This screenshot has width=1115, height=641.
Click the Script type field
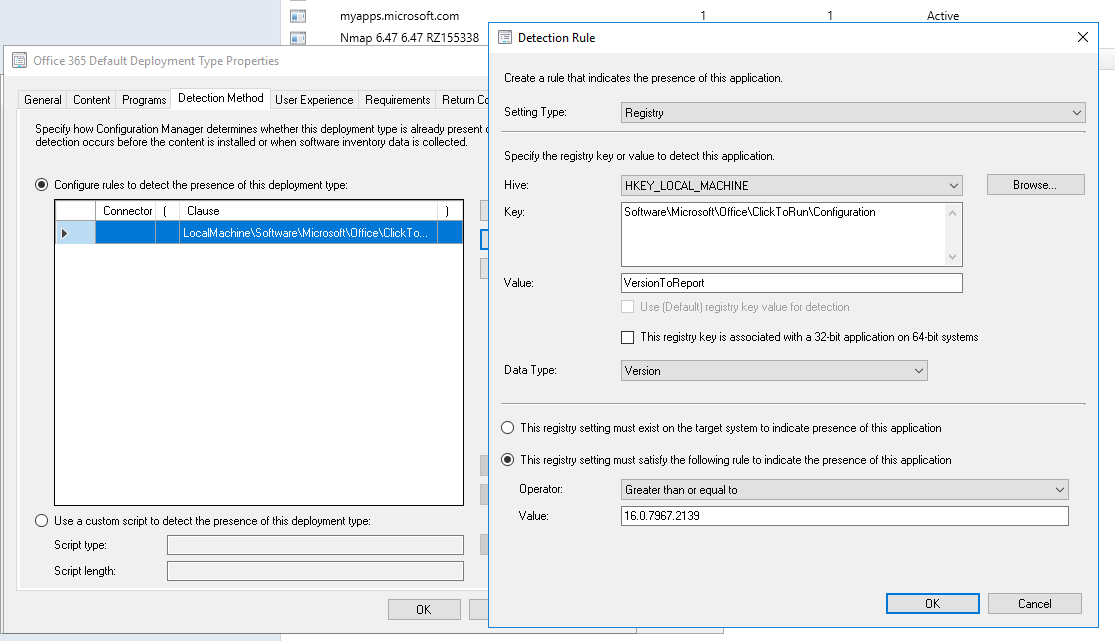(315, 545)
